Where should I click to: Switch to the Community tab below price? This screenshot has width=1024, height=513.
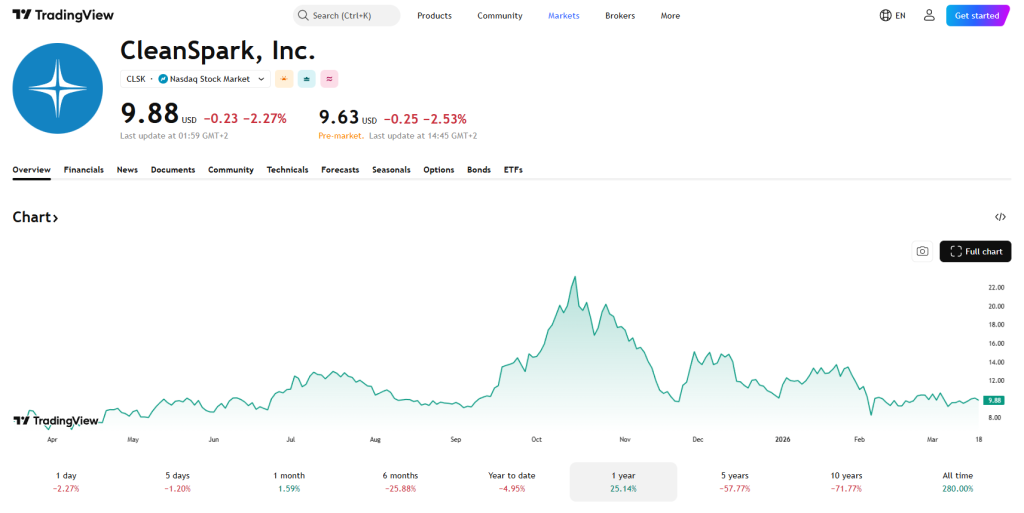(x=231, y=170)
